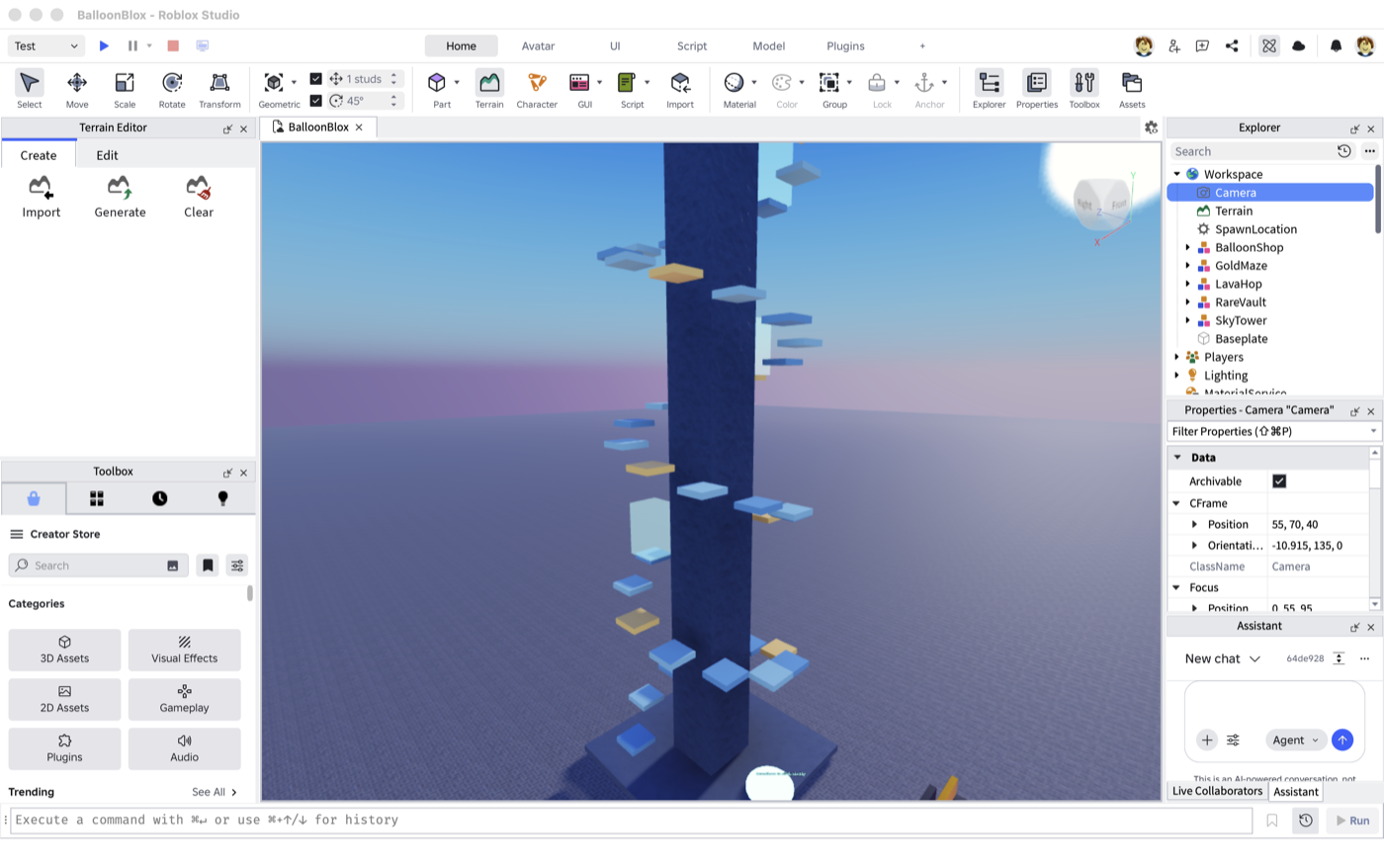Viewport: 1384px width, 868px height.
Task: Open the Toolbox recent (clock) tab
Action: (x=160, y=498)
